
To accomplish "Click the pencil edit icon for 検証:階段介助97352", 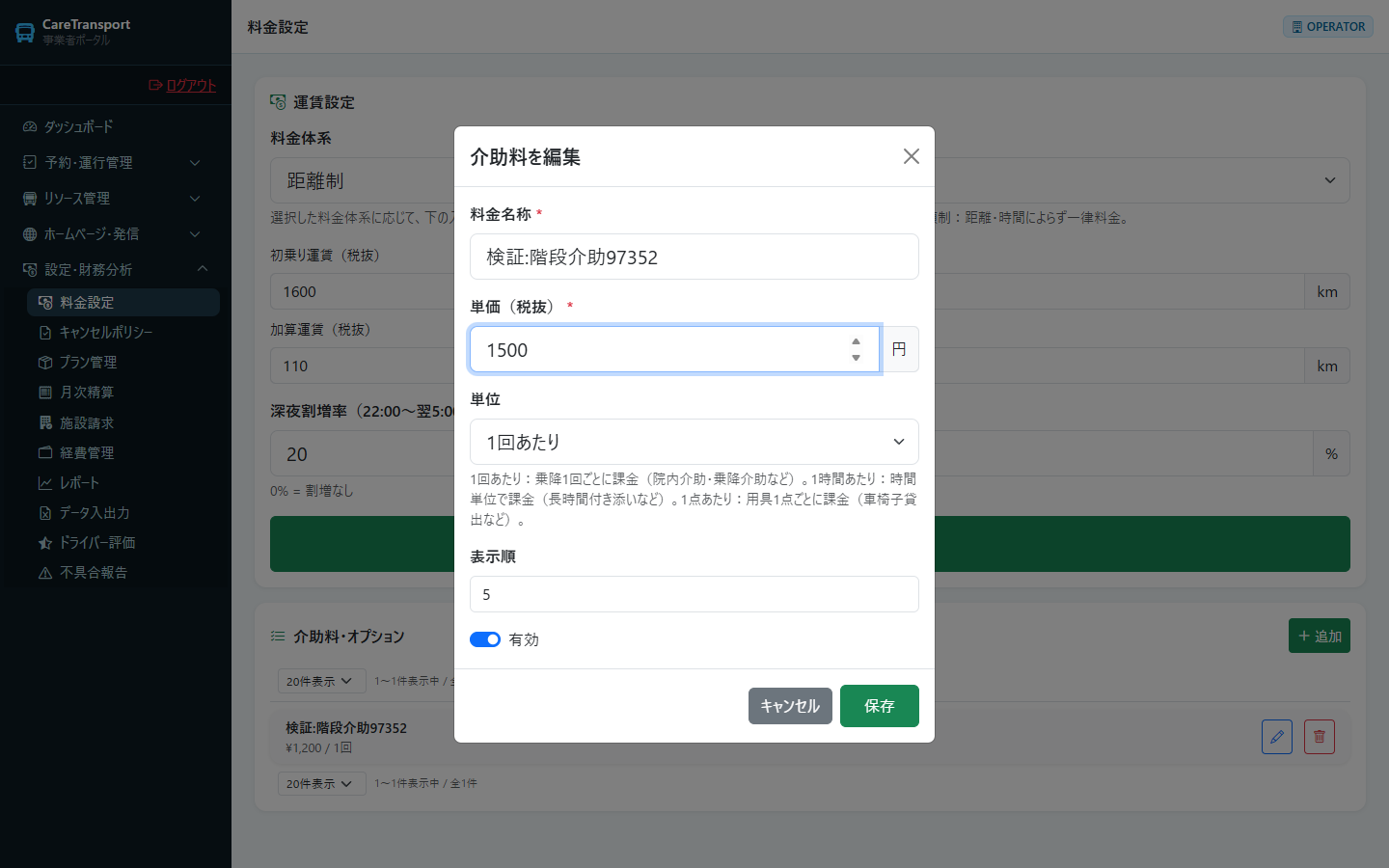I will click(x=1277, y=737).
